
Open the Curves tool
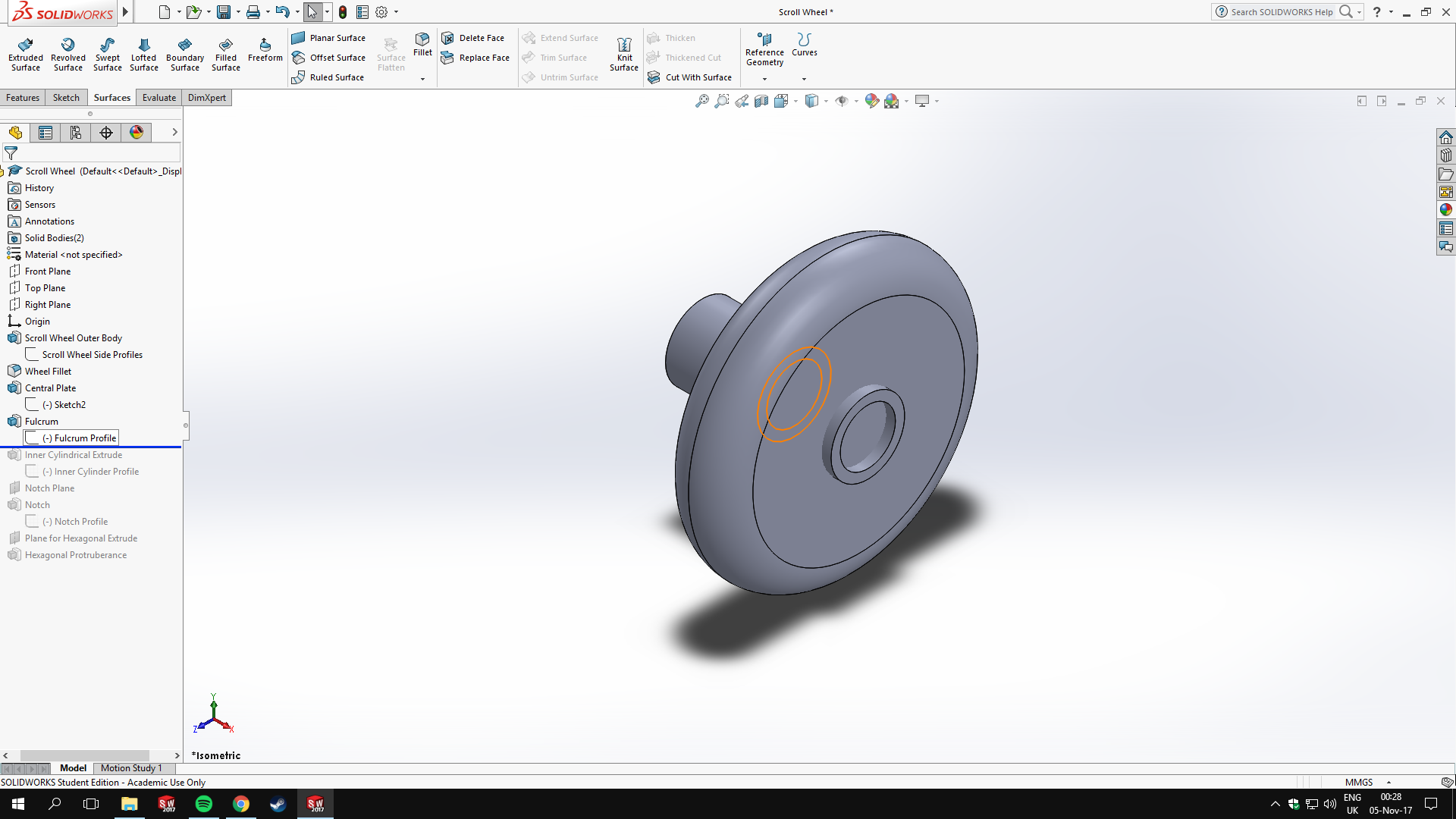click(805, 45)
